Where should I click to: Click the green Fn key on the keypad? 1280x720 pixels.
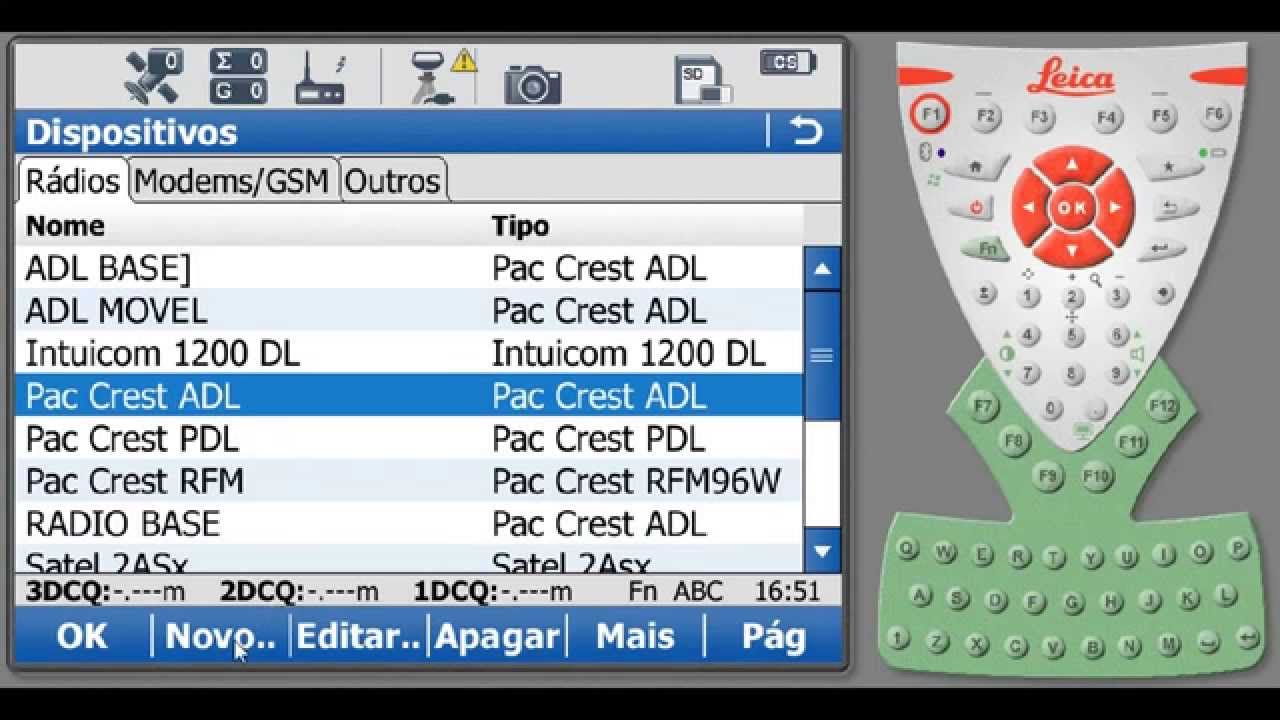click(987, 249)
